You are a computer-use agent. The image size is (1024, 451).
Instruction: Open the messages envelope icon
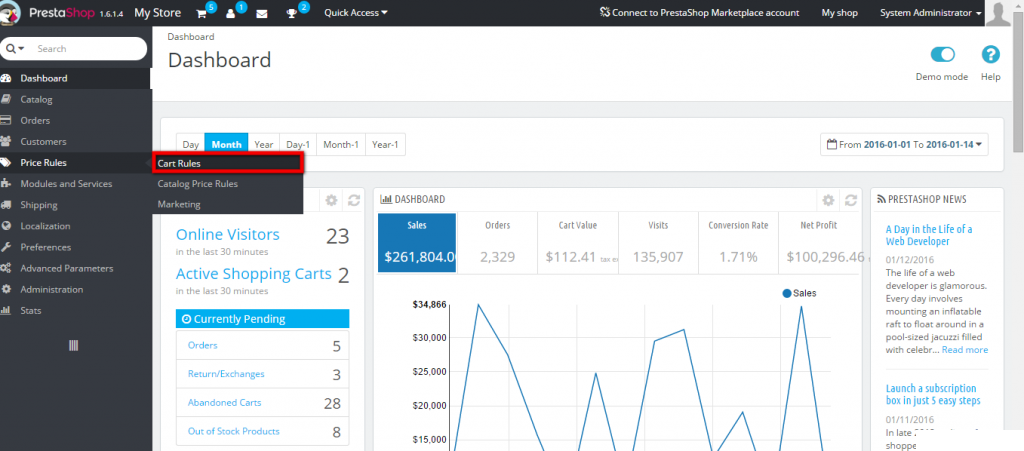click(x=262, y=14)
